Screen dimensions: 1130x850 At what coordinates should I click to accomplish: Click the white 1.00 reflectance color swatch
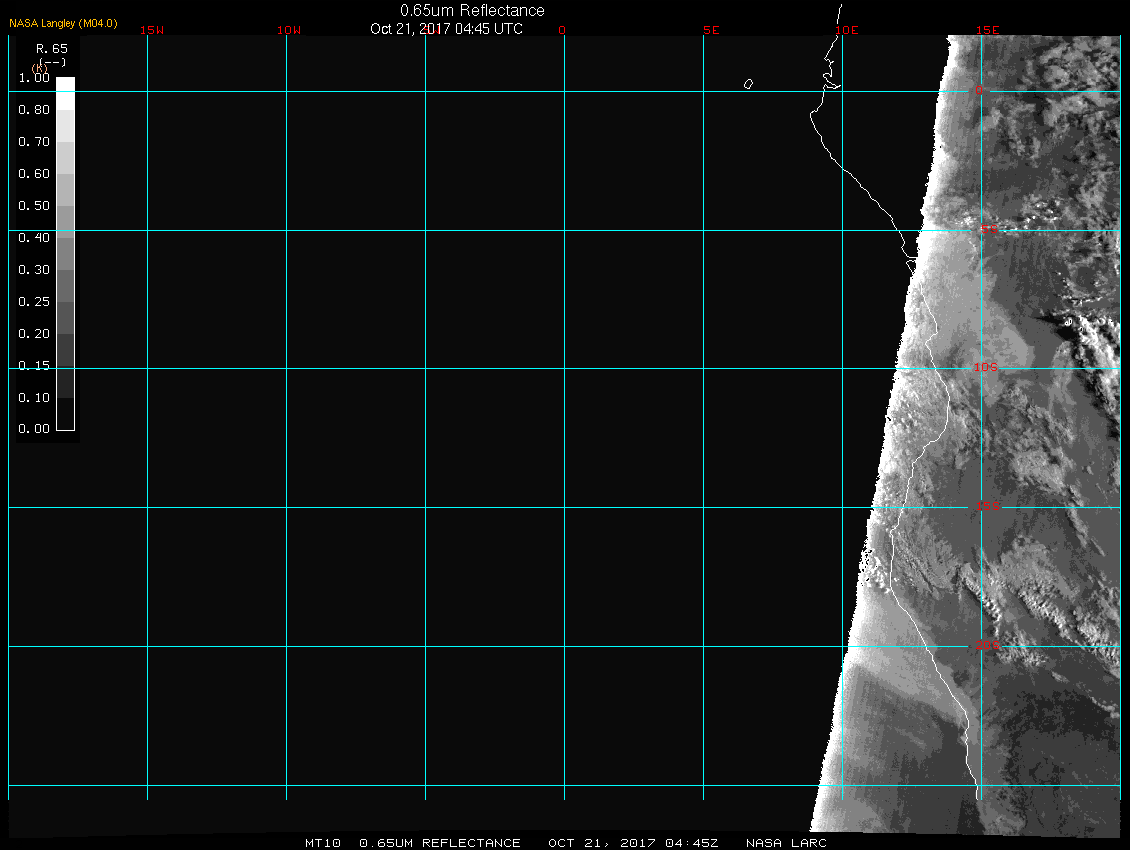pos(65,84)
